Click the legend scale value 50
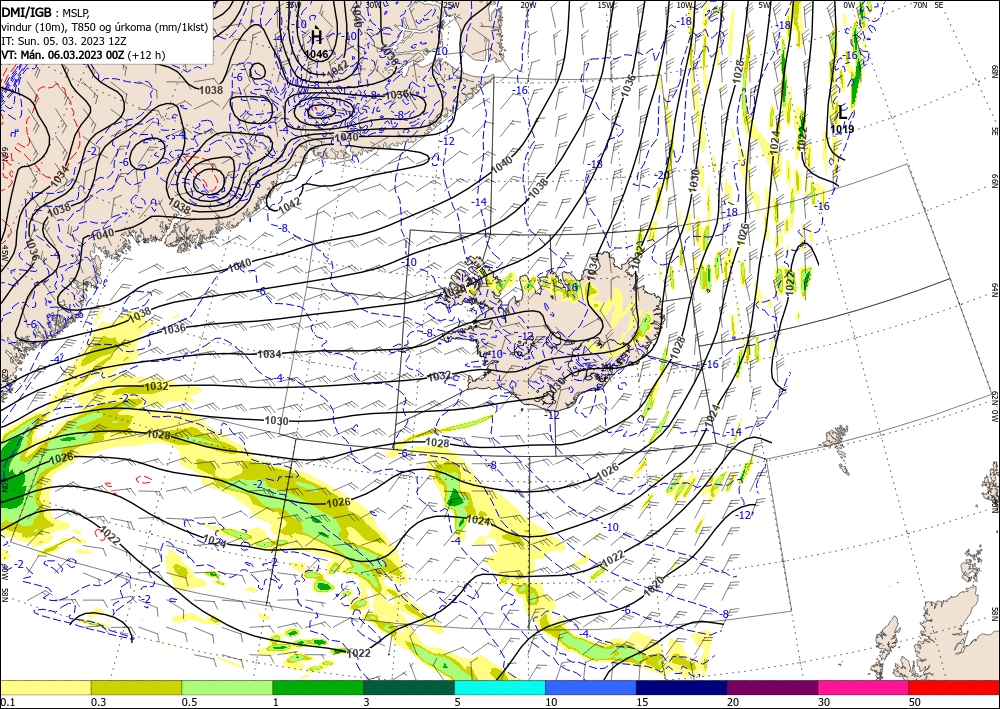The width and height of the screenshot is (1000, 709). (915, 702)
